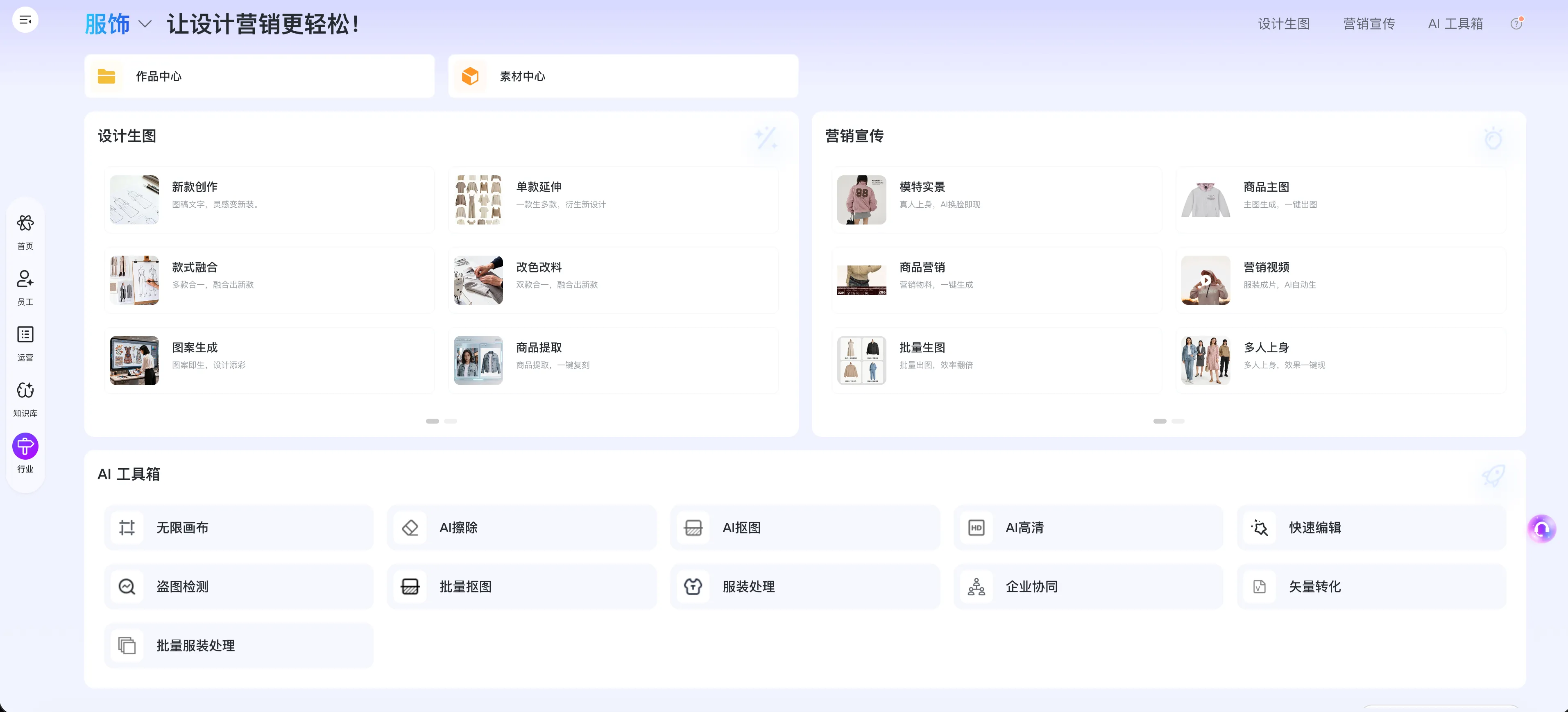Open the purple assistant chat bubble

pos(1542,529)
